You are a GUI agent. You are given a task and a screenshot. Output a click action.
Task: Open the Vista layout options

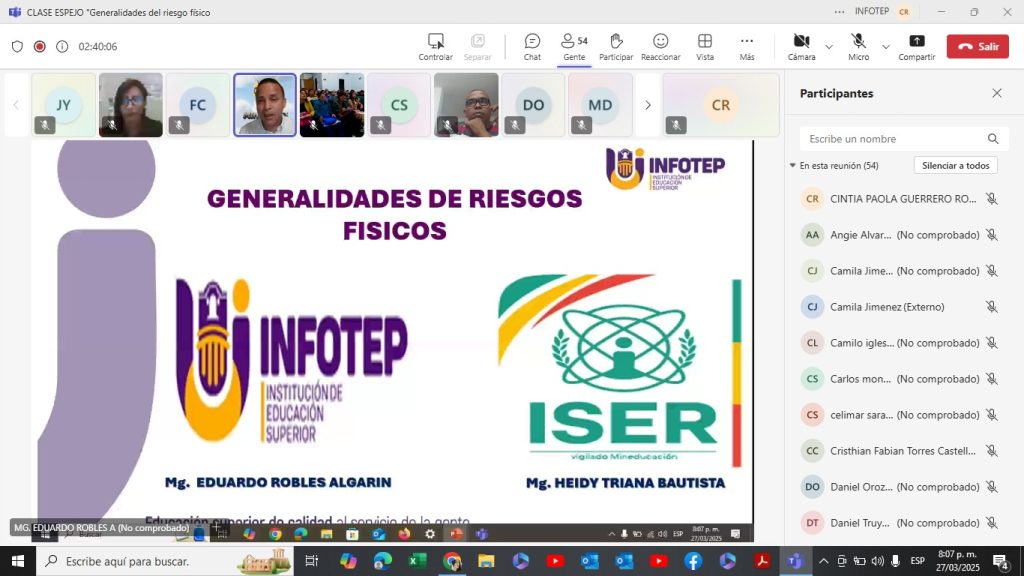click(x=705, y=47)
